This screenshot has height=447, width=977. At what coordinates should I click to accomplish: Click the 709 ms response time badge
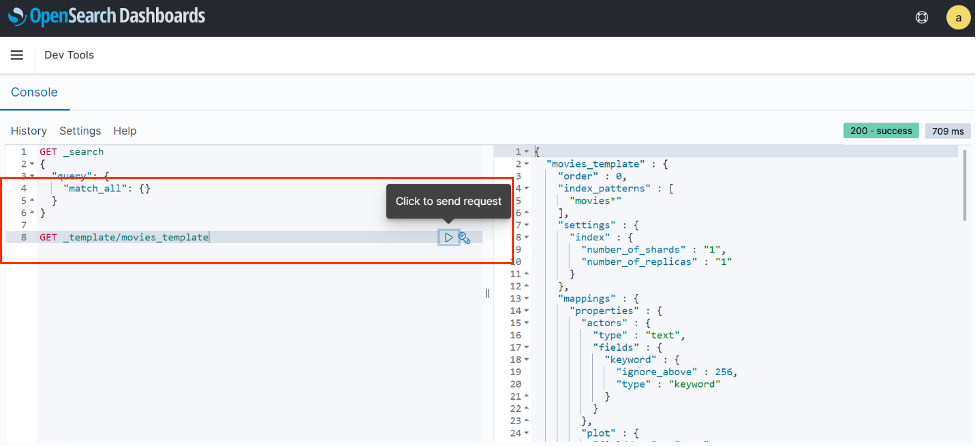coord(948,131)
